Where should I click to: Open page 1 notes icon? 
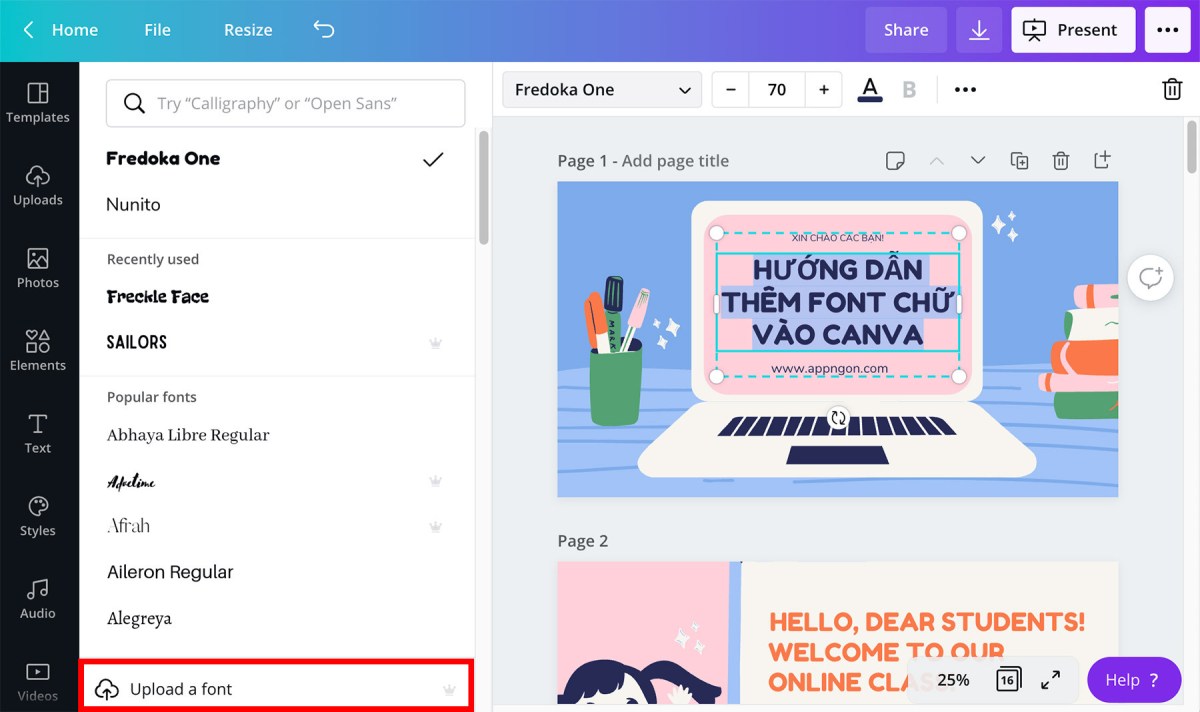tap(896, 161)
